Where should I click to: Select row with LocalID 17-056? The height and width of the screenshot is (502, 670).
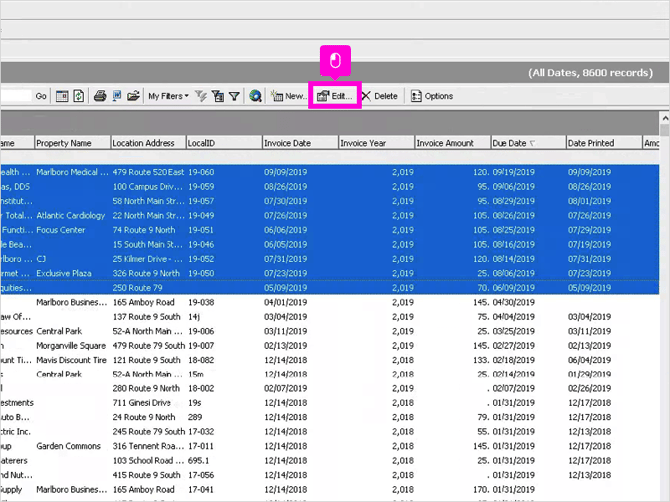pyautogui.click(x=329, y=475)
